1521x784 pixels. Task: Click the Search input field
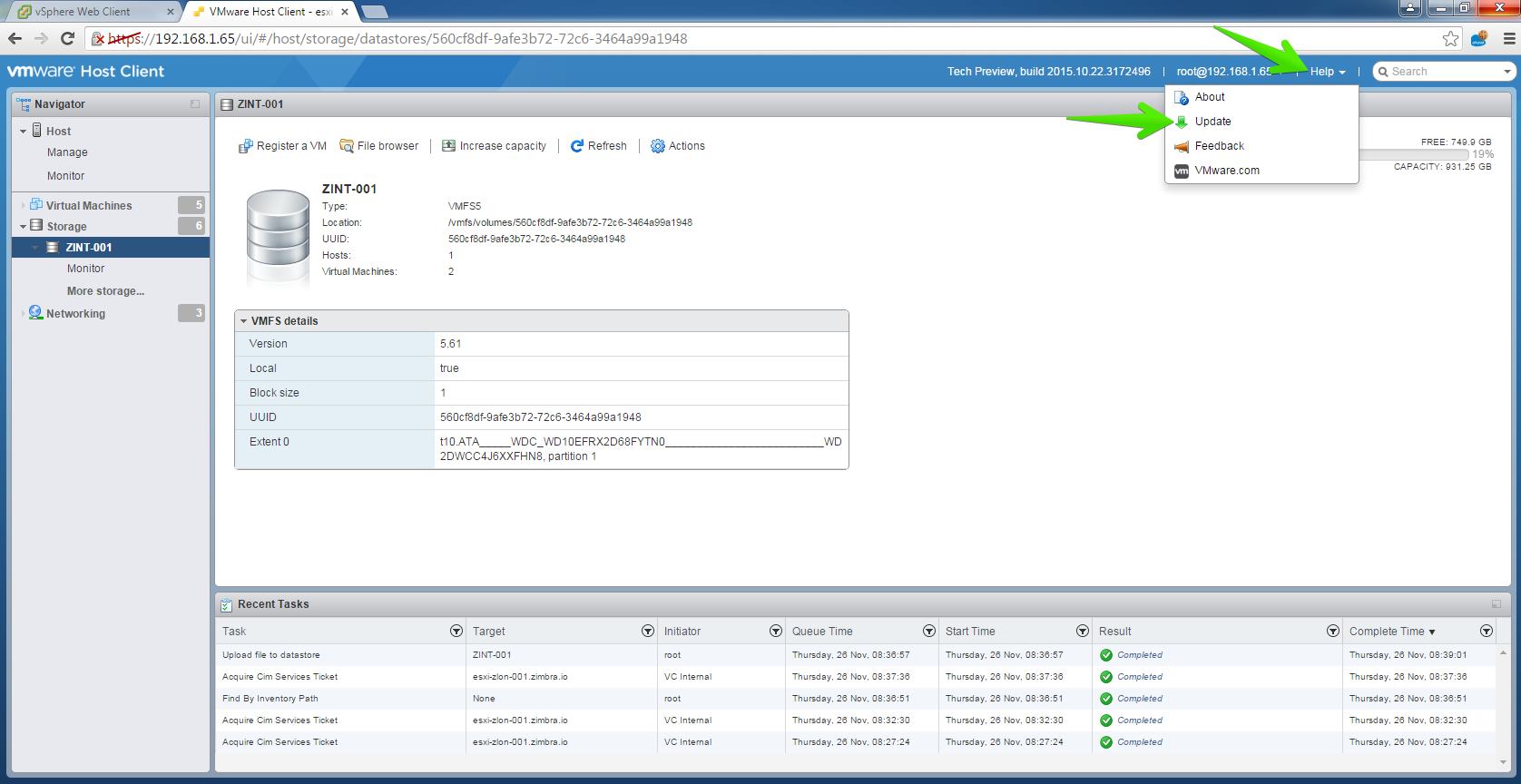coord(1445,72)
